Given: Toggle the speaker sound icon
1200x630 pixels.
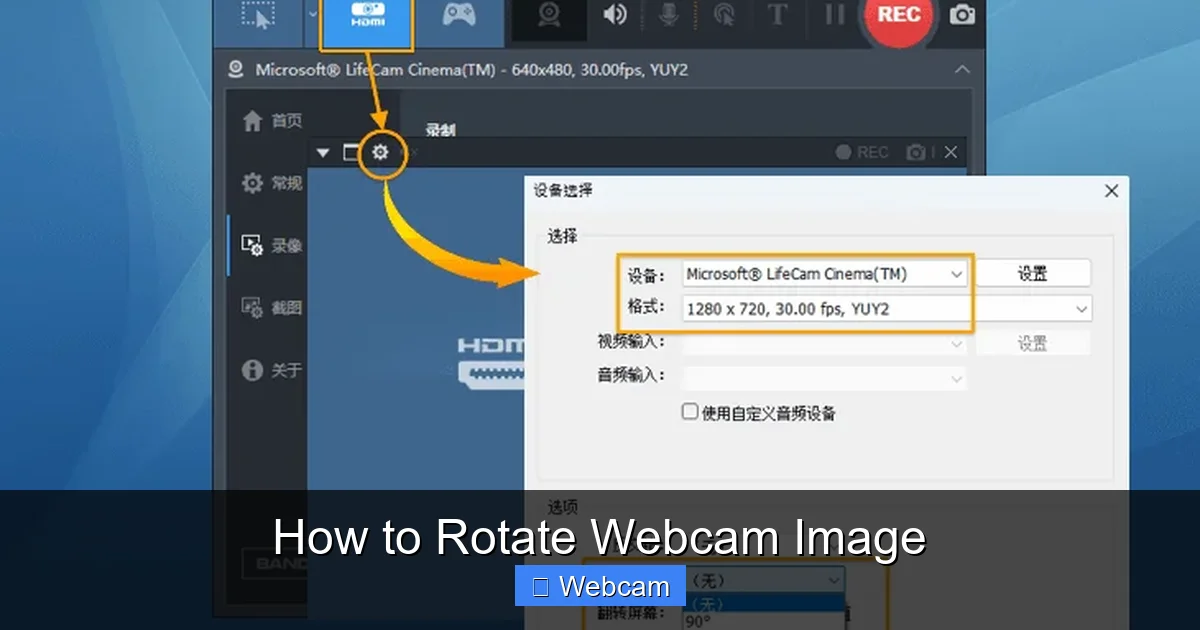Looking at the screenshot, I should [x=615, y=14].
